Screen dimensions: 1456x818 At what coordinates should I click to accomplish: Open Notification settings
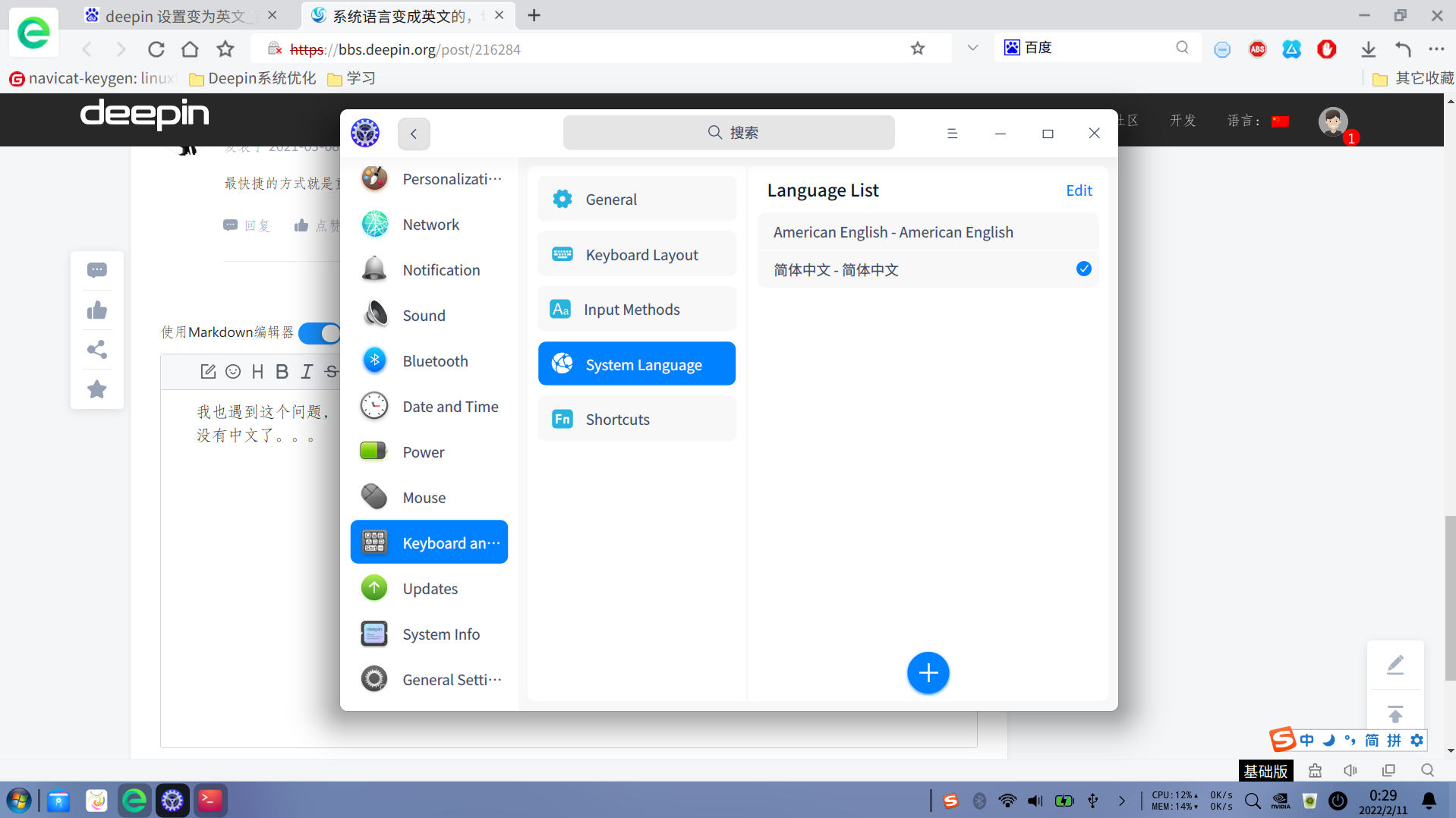(429, 270)
